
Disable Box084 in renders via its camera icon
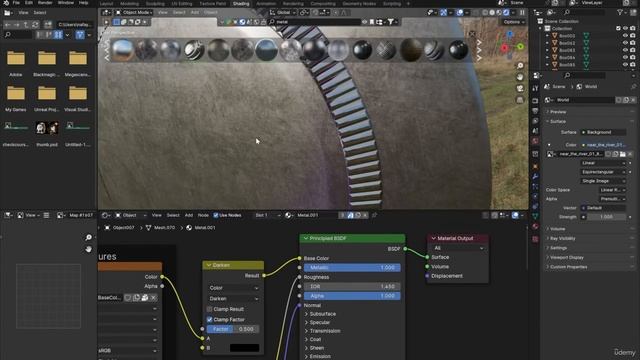click(x=633, y=58)
